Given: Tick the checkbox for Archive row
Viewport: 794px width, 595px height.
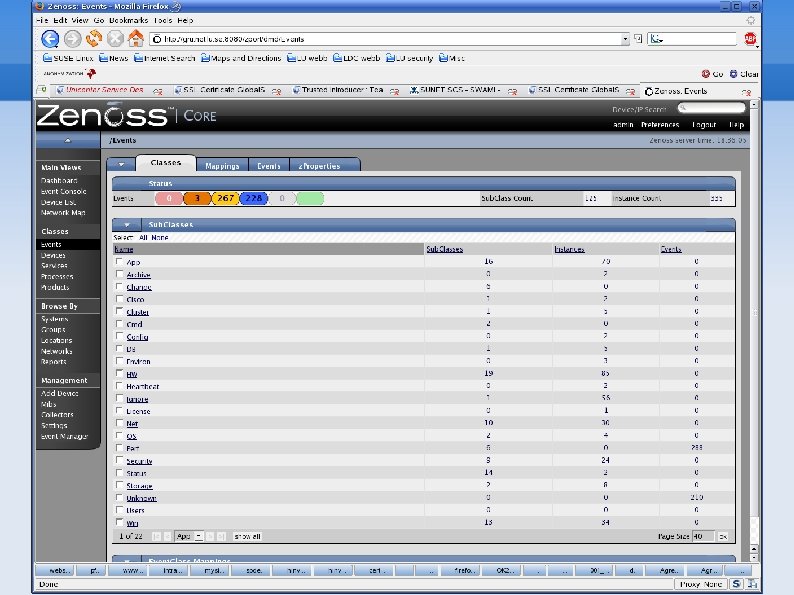Looking at the screenshot, I should (119, 274).
